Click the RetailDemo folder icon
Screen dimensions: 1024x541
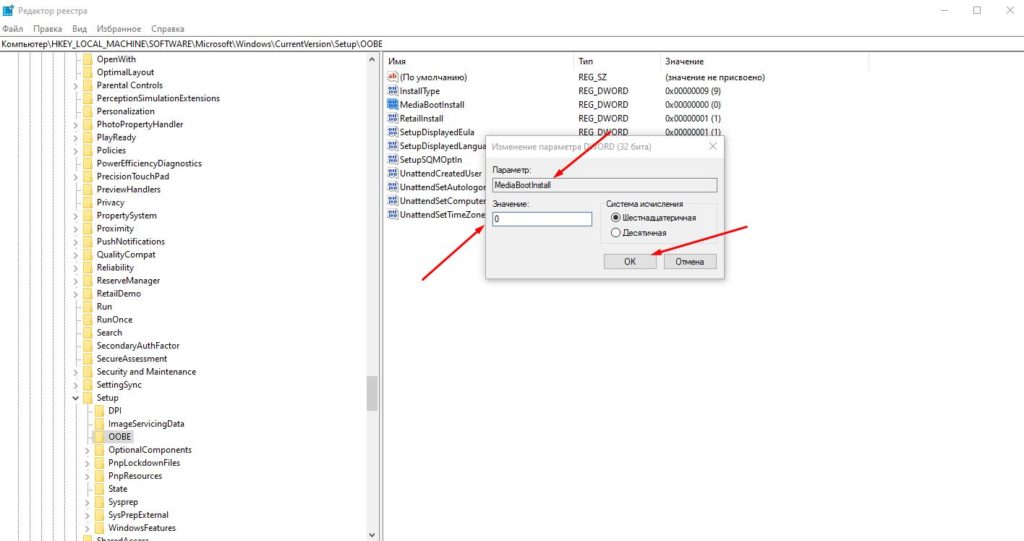pos(88,293)
